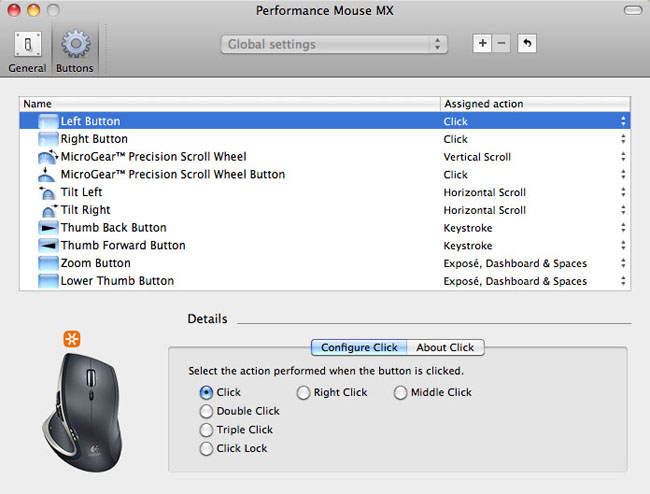650x494 pixels.
Task: Select the Tilt Right row name
Action: (85, 210)
